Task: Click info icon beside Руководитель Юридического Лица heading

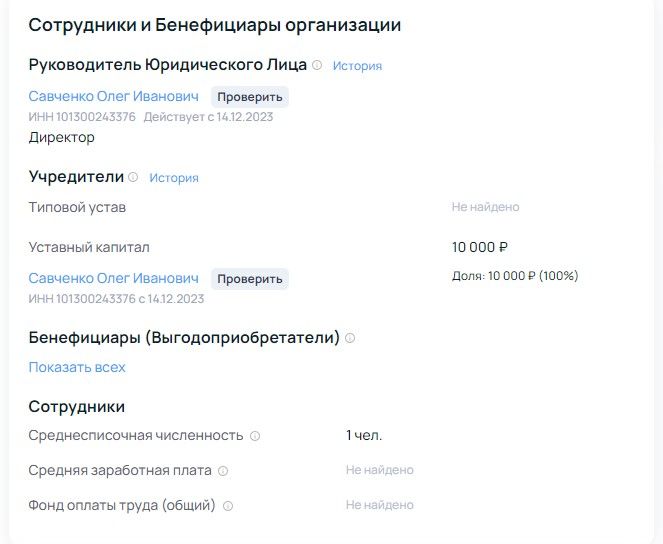Action: [x=317, y=65]
